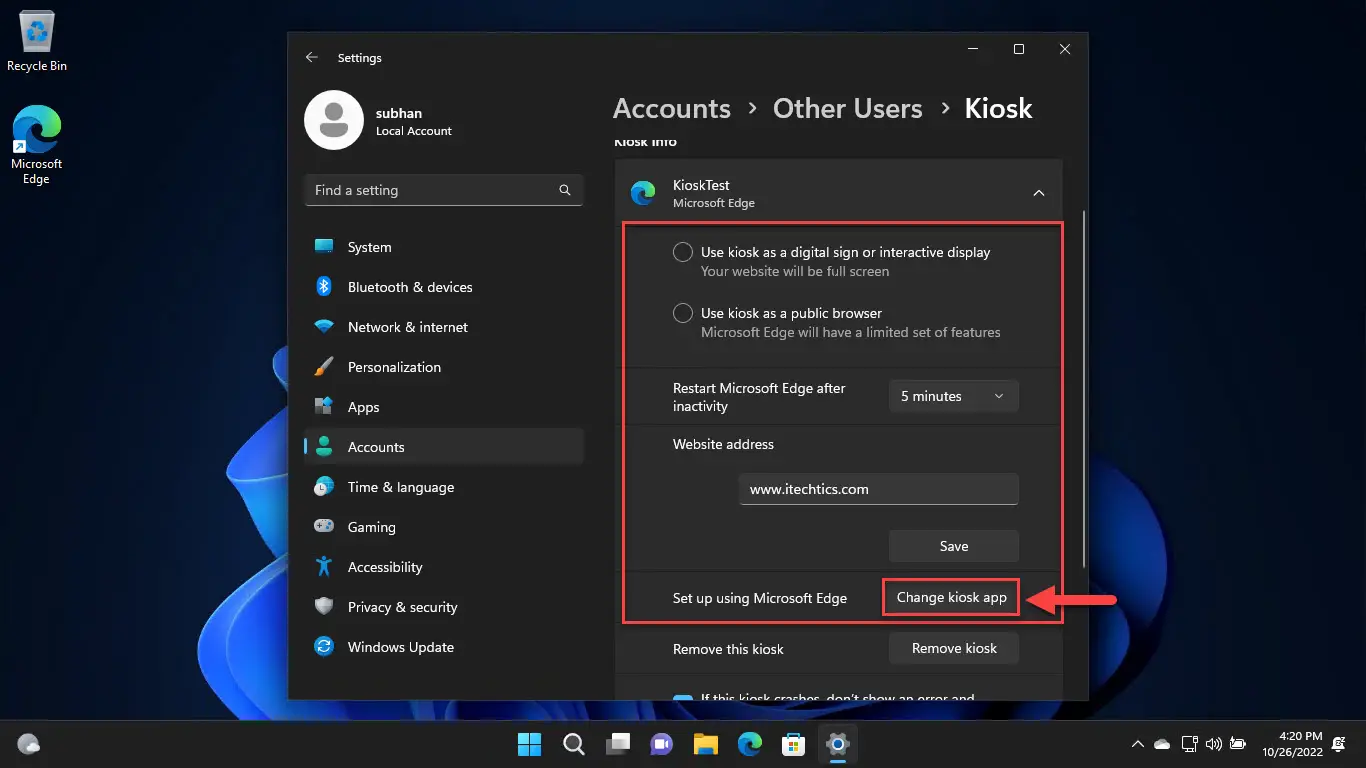Viewport: 1366px width, 768px height.
Task: Open the Recycle Bin desktop icon
Action: coord(37,43)
